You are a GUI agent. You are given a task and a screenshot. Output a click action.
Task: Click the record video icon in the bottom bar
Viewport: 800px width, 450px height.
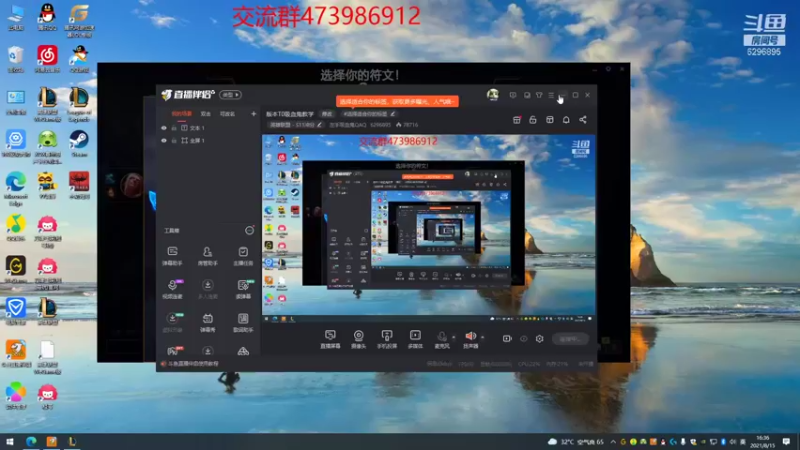(x=507, y=338)
